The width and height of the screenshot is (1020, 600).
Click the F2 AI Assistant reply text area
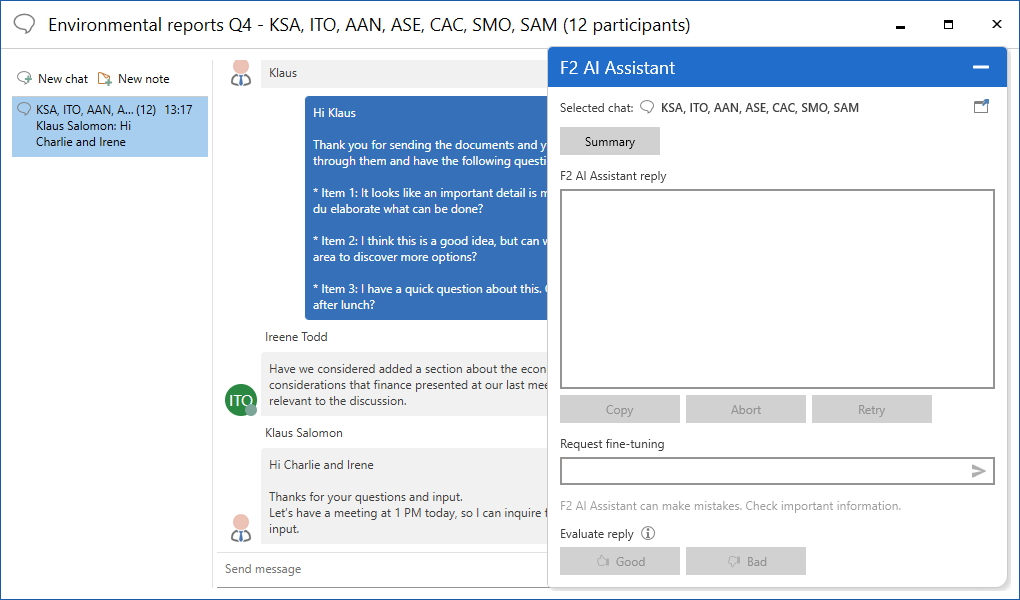click(x=777, y=289)
